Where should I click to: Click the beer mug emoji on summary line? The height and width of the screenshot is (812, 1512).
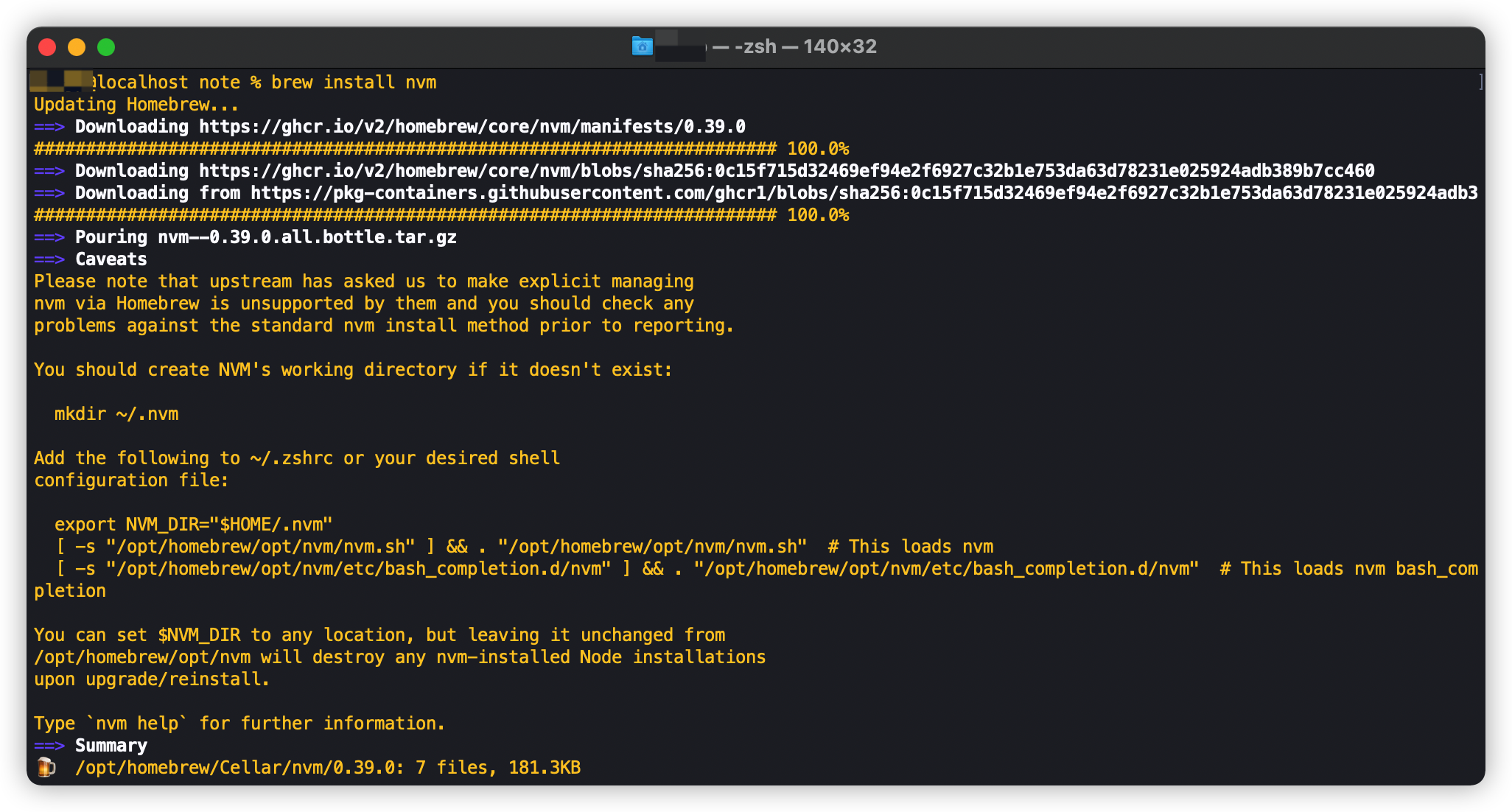46,767
